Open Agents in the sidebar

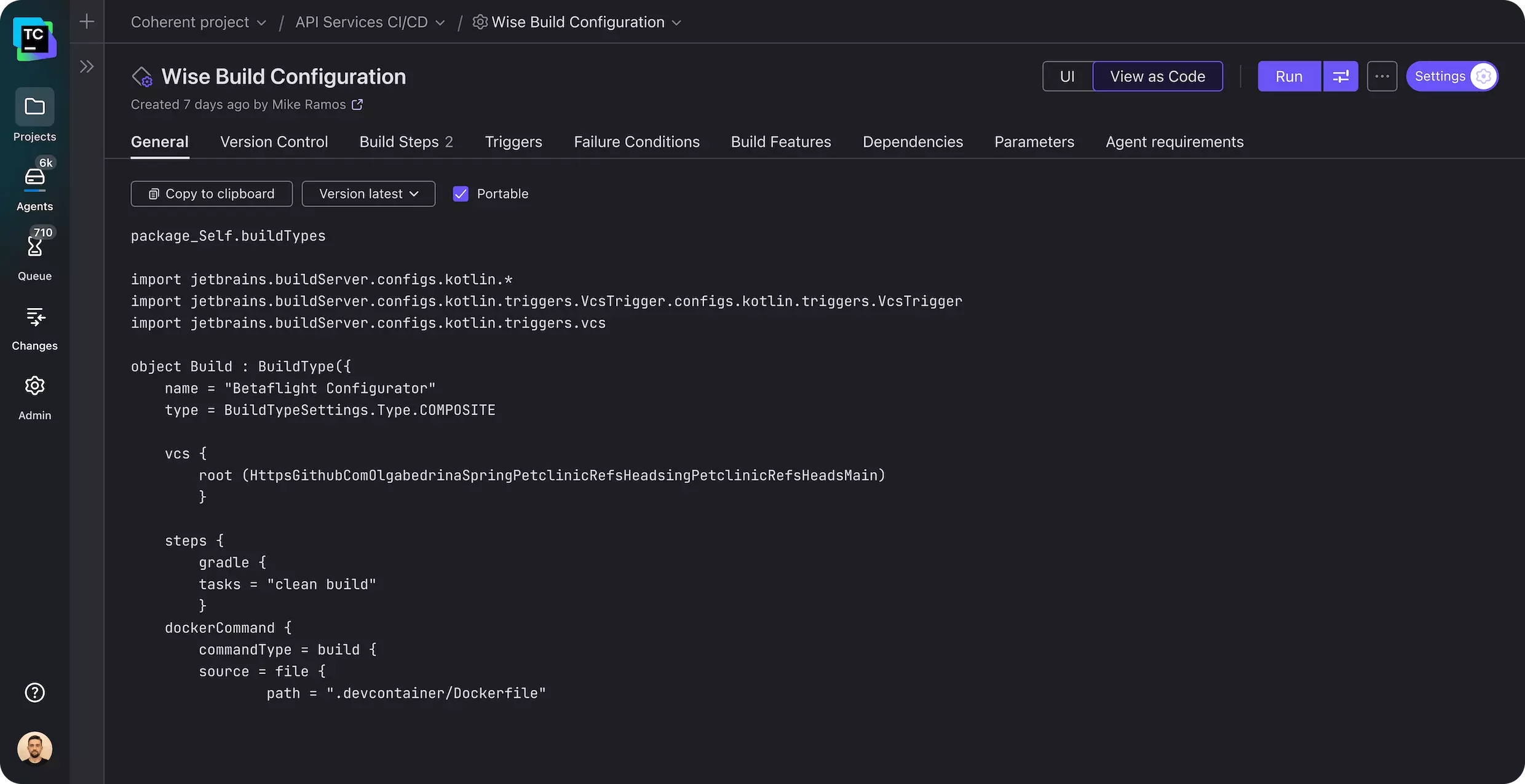pyautogui.click(x=34, y=185)
